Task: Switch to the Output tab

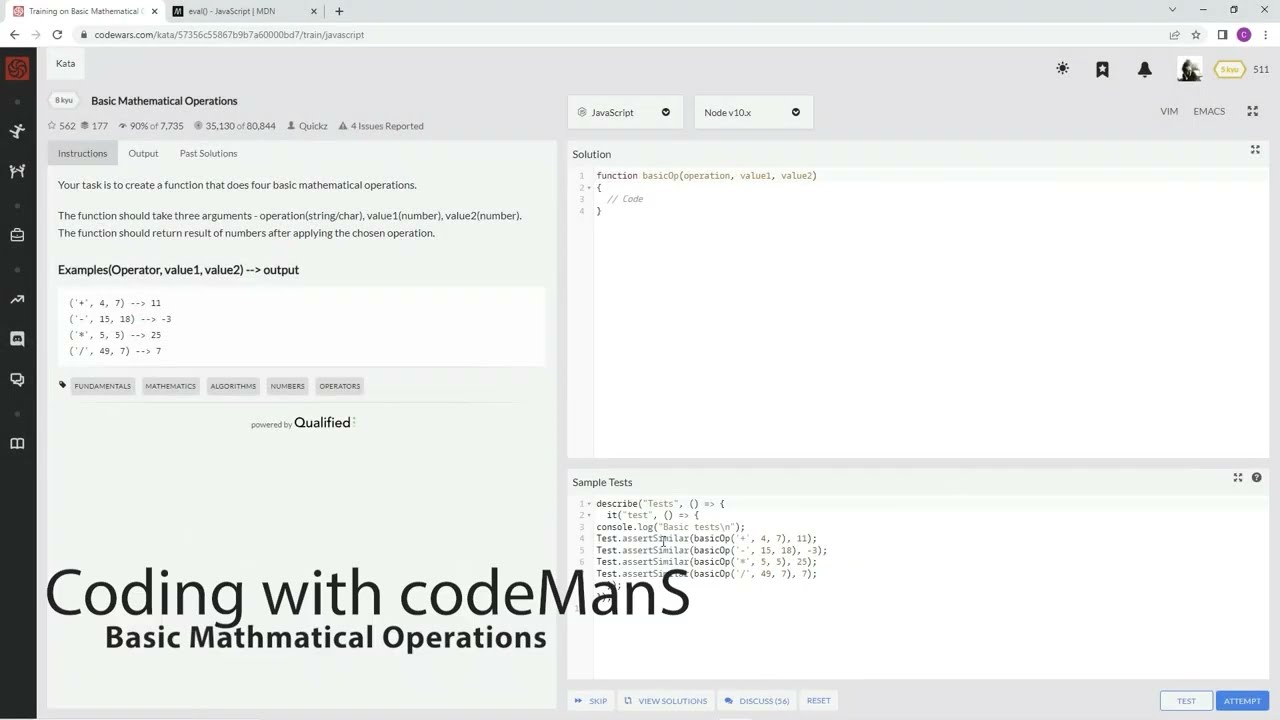Action: (x=143, y=153)
